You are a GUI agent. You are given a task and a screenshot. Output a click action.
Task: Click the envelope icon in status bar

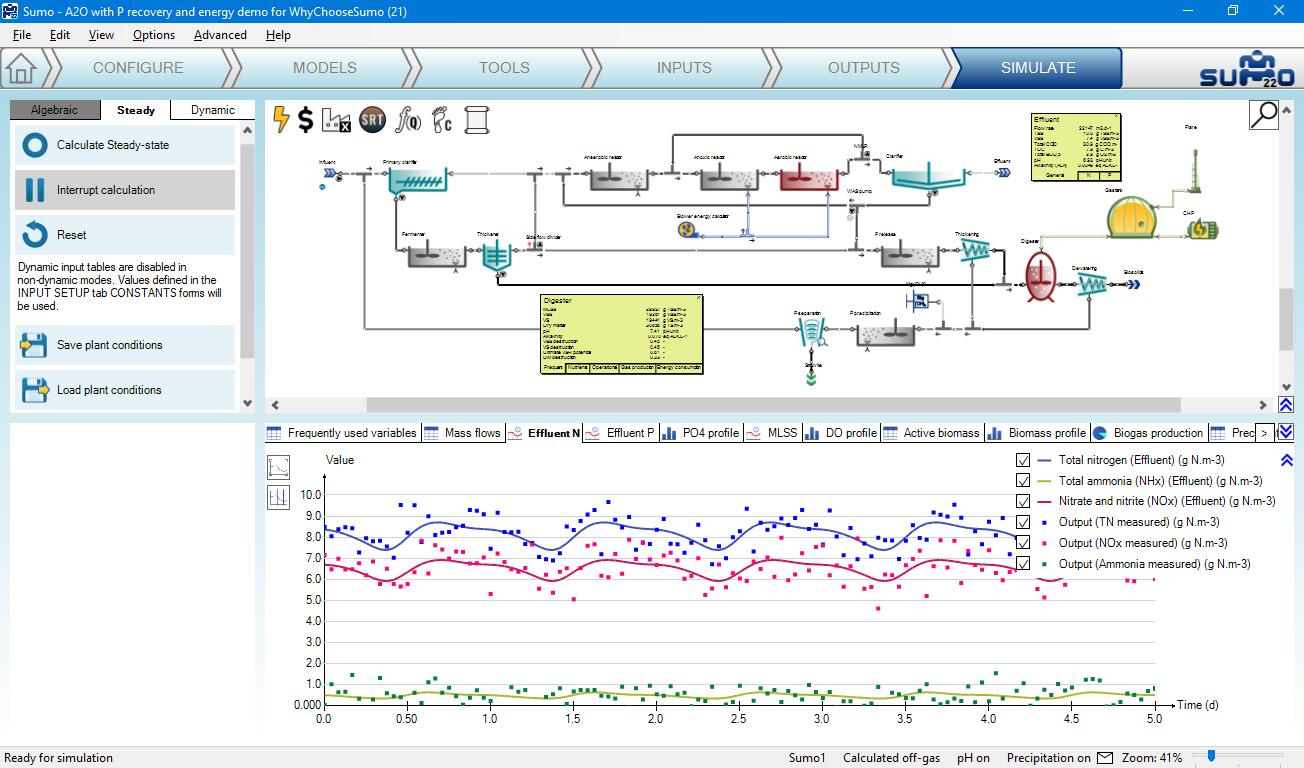[x=1105, y=758]
